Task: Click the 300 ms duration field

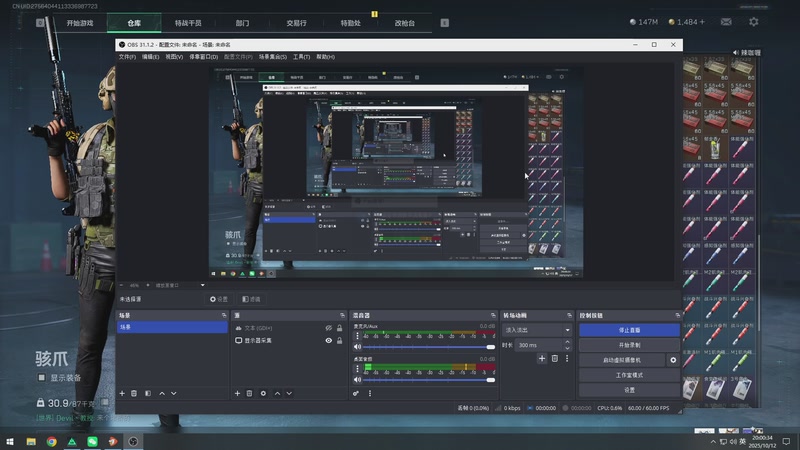Action: 539,345
